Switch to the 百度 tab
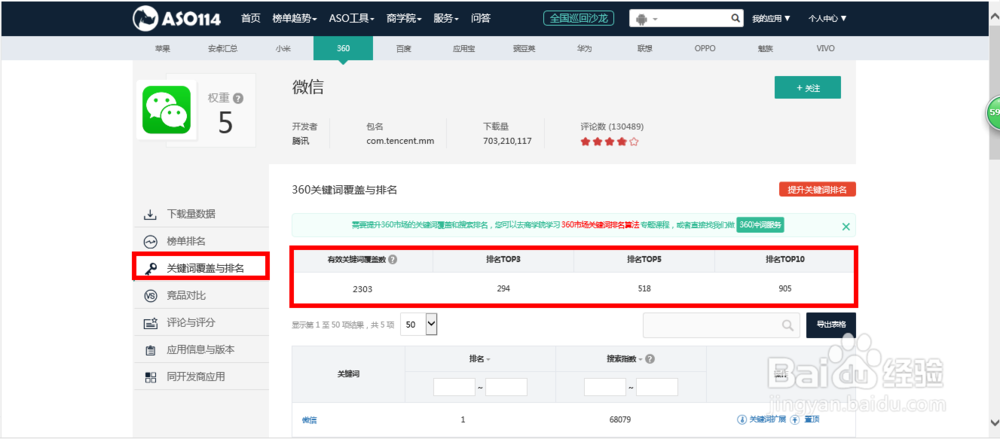Viewport: 1000px width, 439px height. tap(403, 48)
